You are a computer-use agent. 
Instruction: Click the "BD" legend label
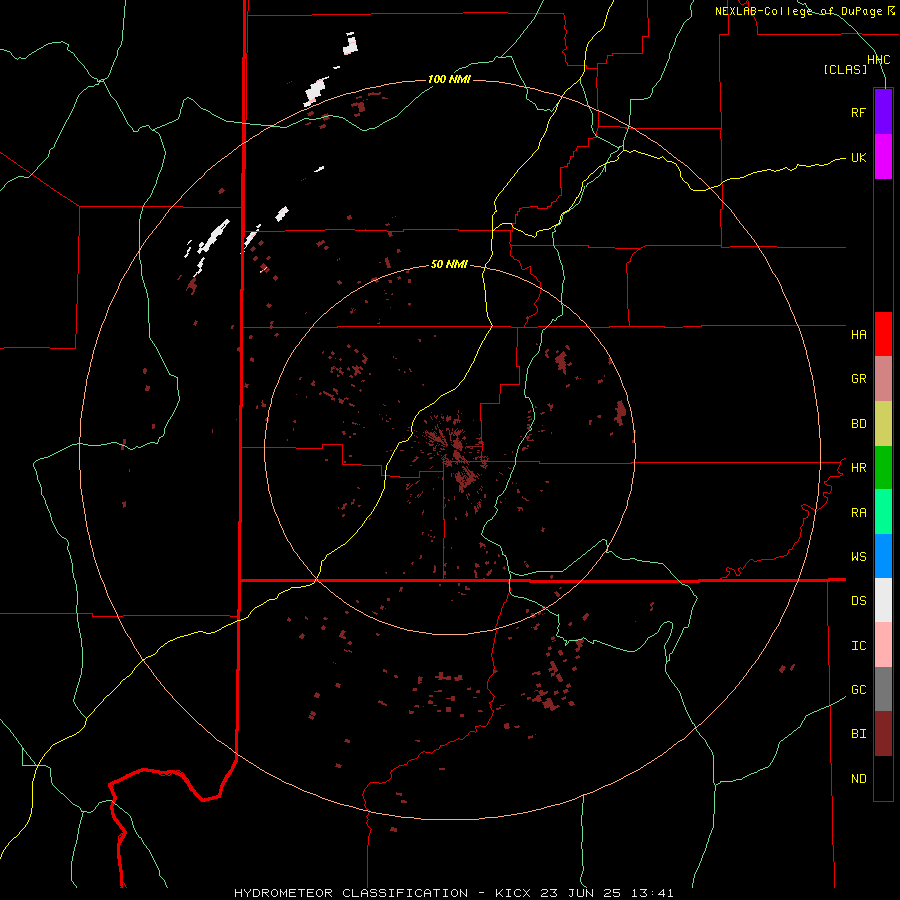[858, 424]
